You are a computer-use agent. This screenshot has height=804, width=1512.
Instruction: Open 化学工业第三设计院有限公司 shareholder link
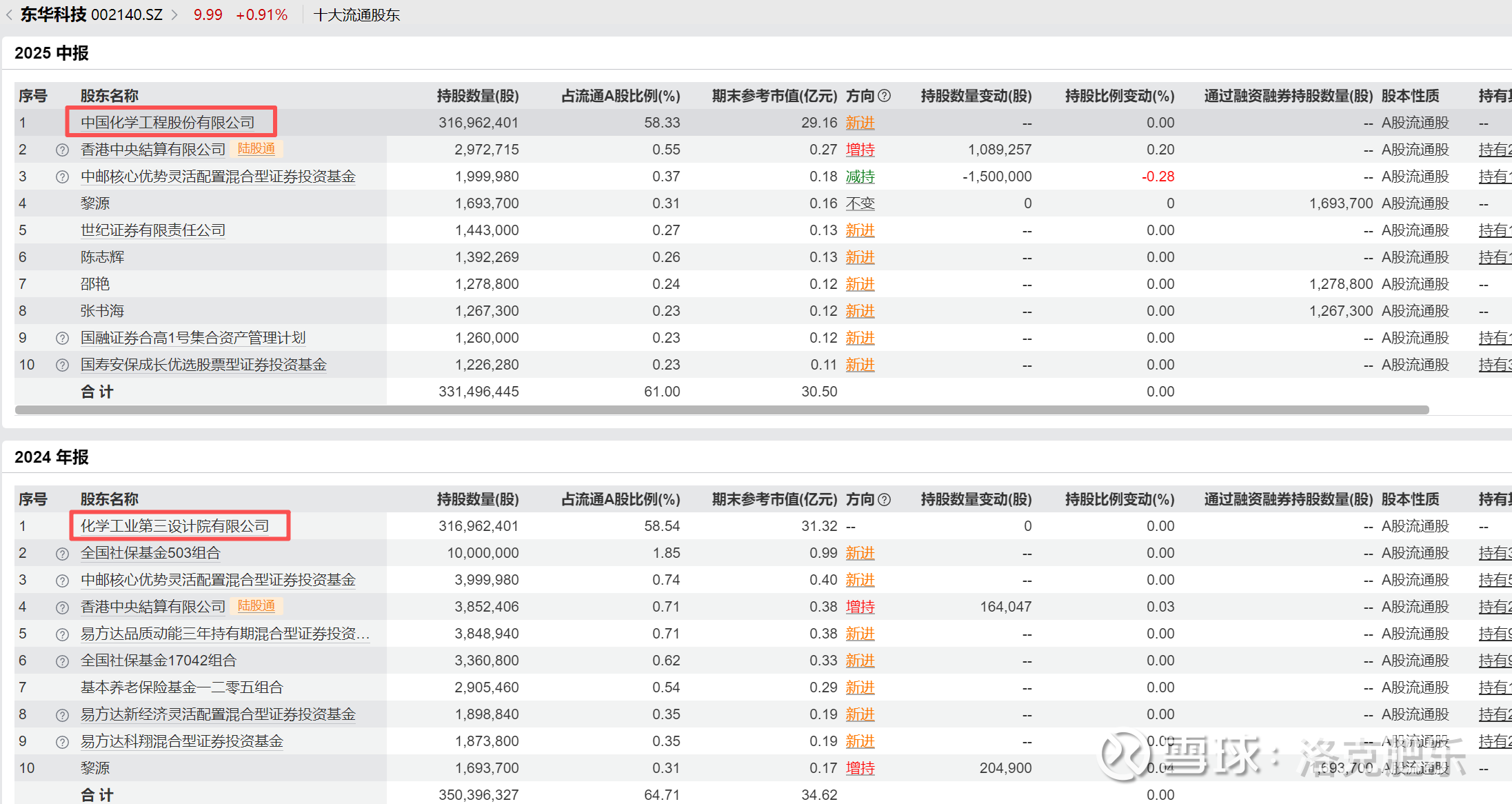[x=174, y=526]
